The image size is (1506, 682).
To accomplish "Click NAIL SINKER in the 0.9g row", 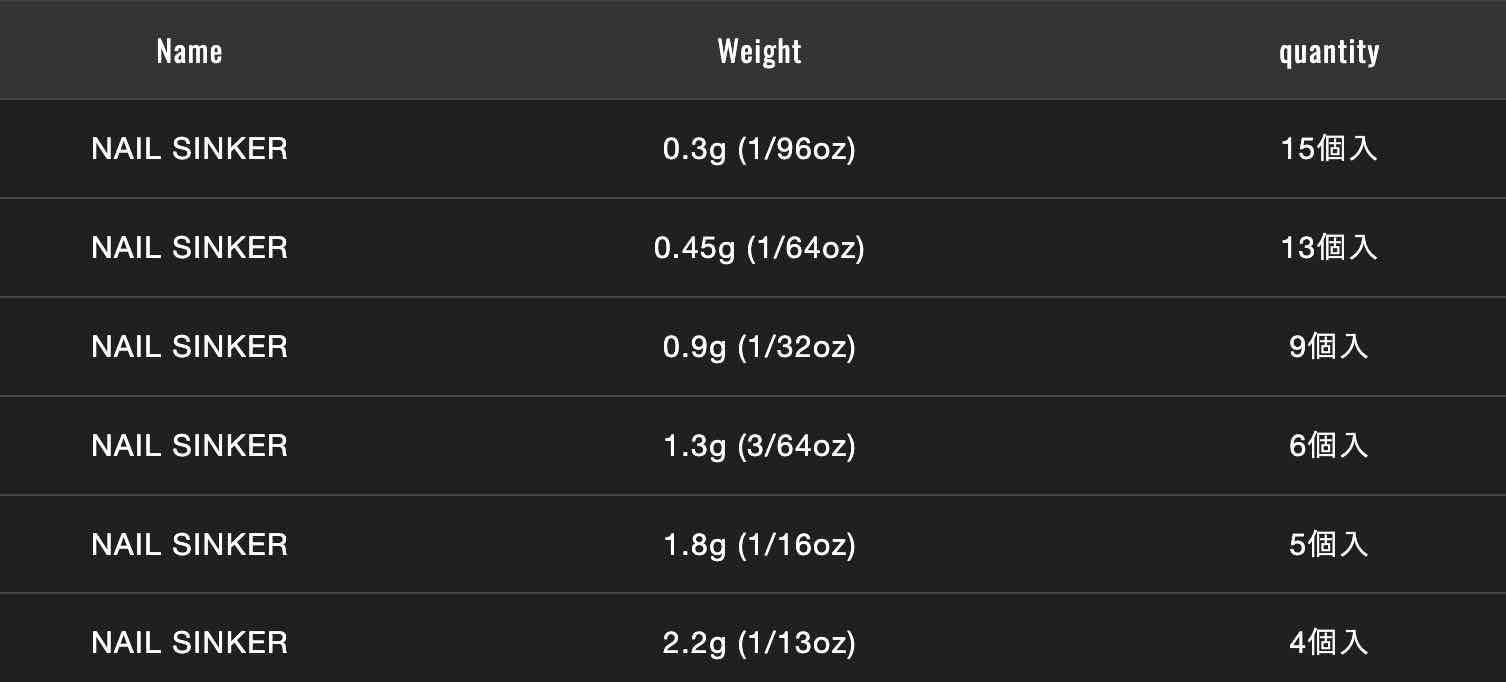I will coord(189,347).
